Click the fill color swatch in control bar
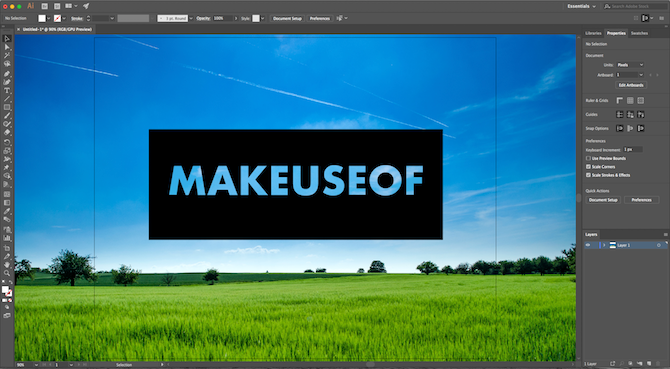Image resolution: width=670 pixels, height=369 pixels. coord(42,18)
